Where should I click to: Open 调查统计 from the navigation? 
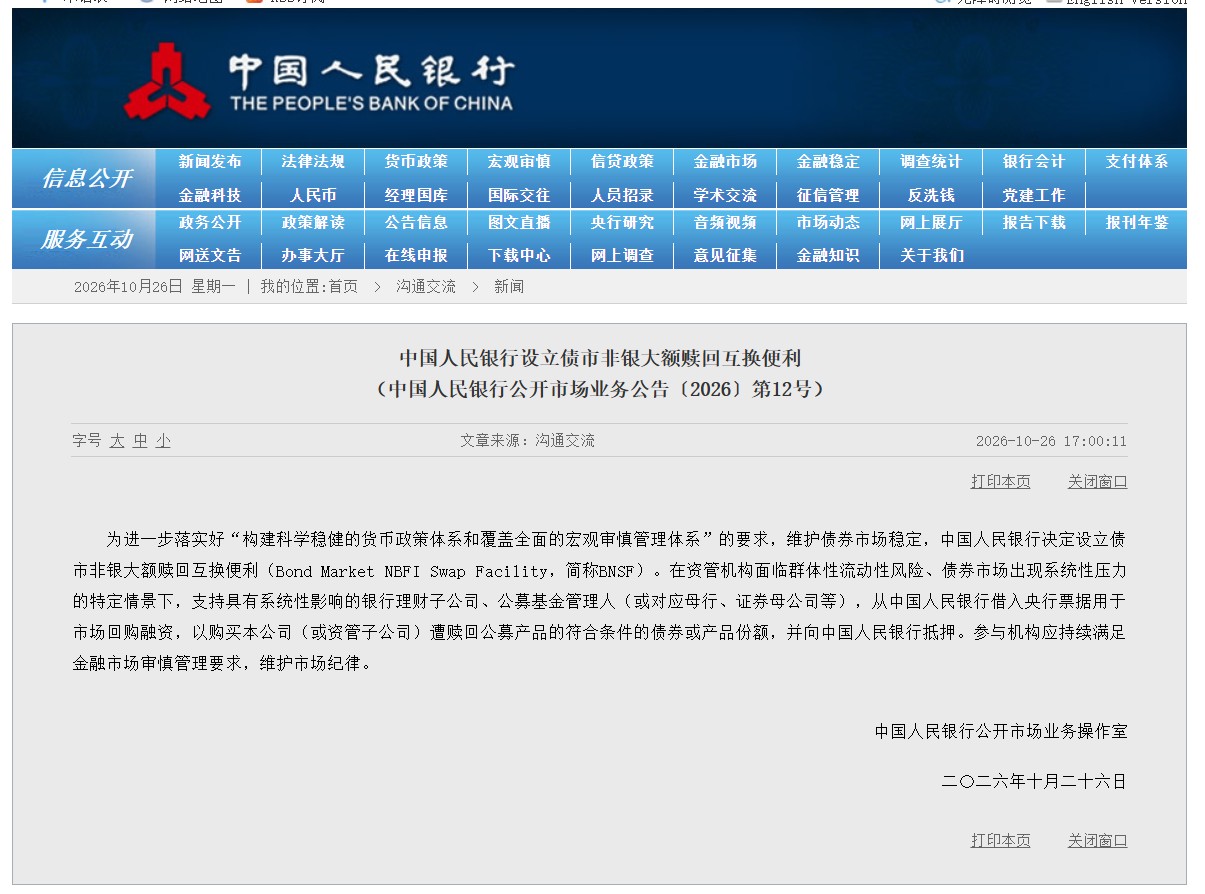click(931, 162)
